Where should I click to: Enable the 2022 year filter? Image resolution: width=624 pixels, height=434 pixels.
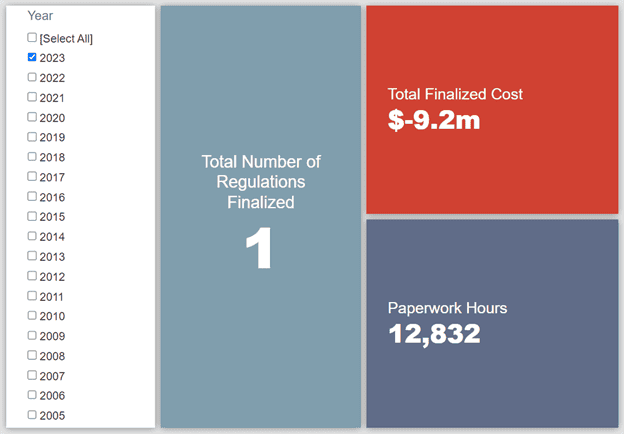[x=32, y=77]
